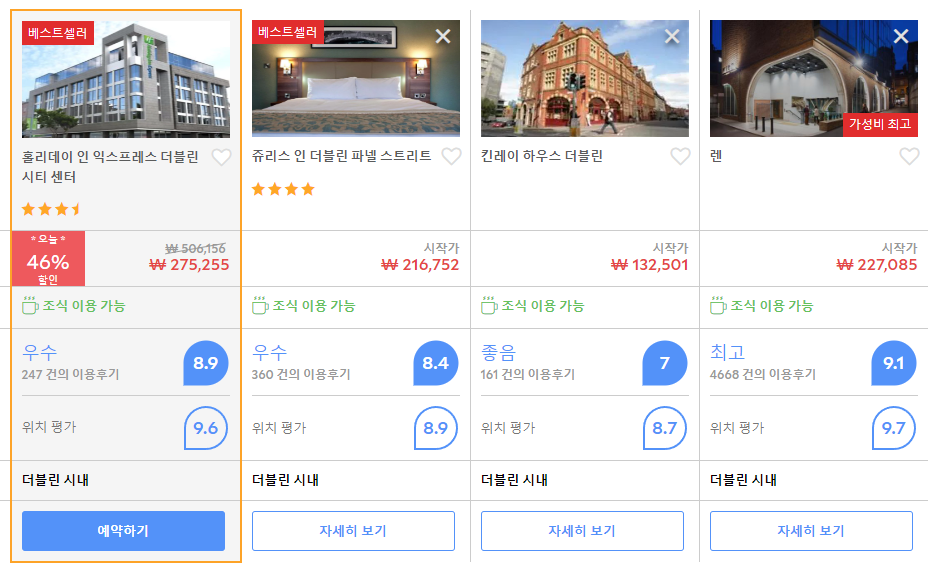Image resolution: width=929 pixels, height=573 pixels.
Task: Add 렌 hotel to favorites heart
Action: [x=909, y=156]
